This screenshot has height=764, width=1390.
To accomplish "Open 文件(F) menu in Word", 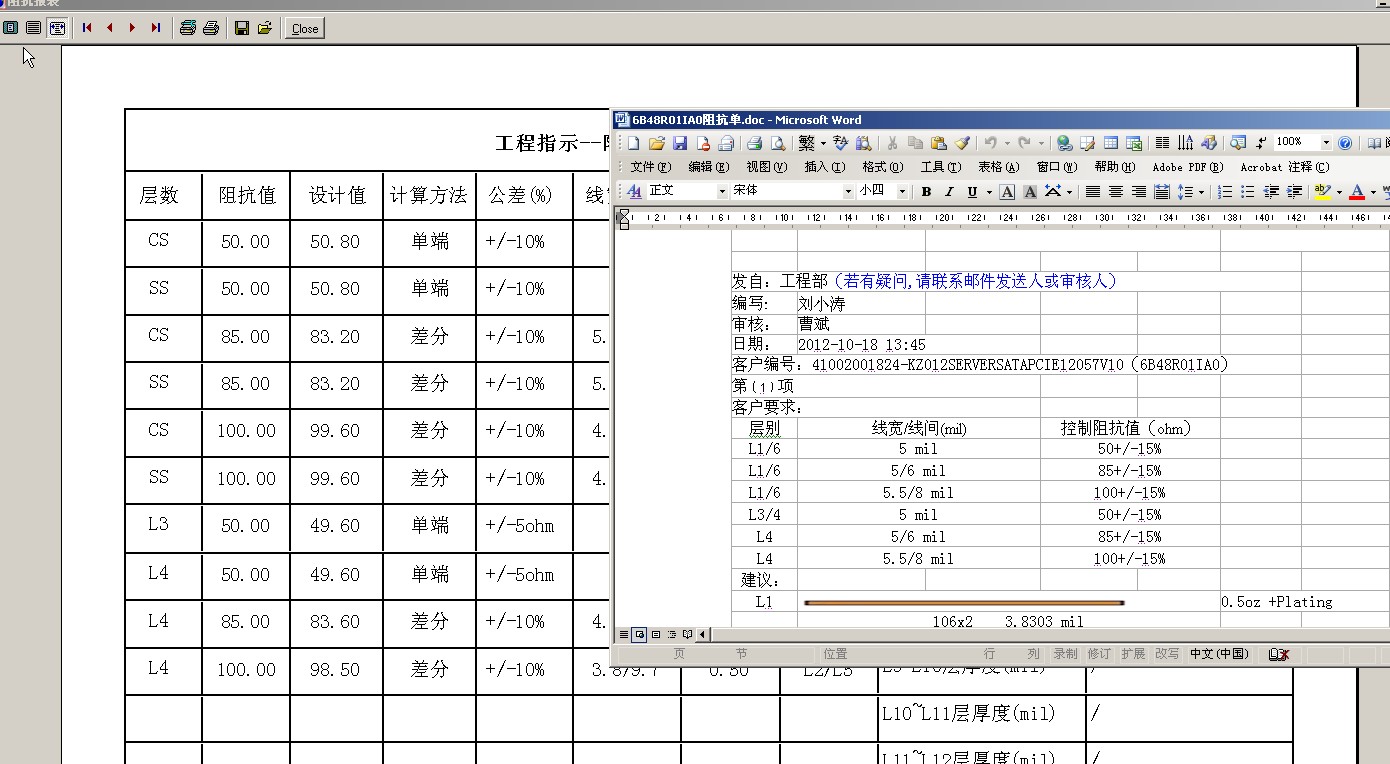I will 650,167.
